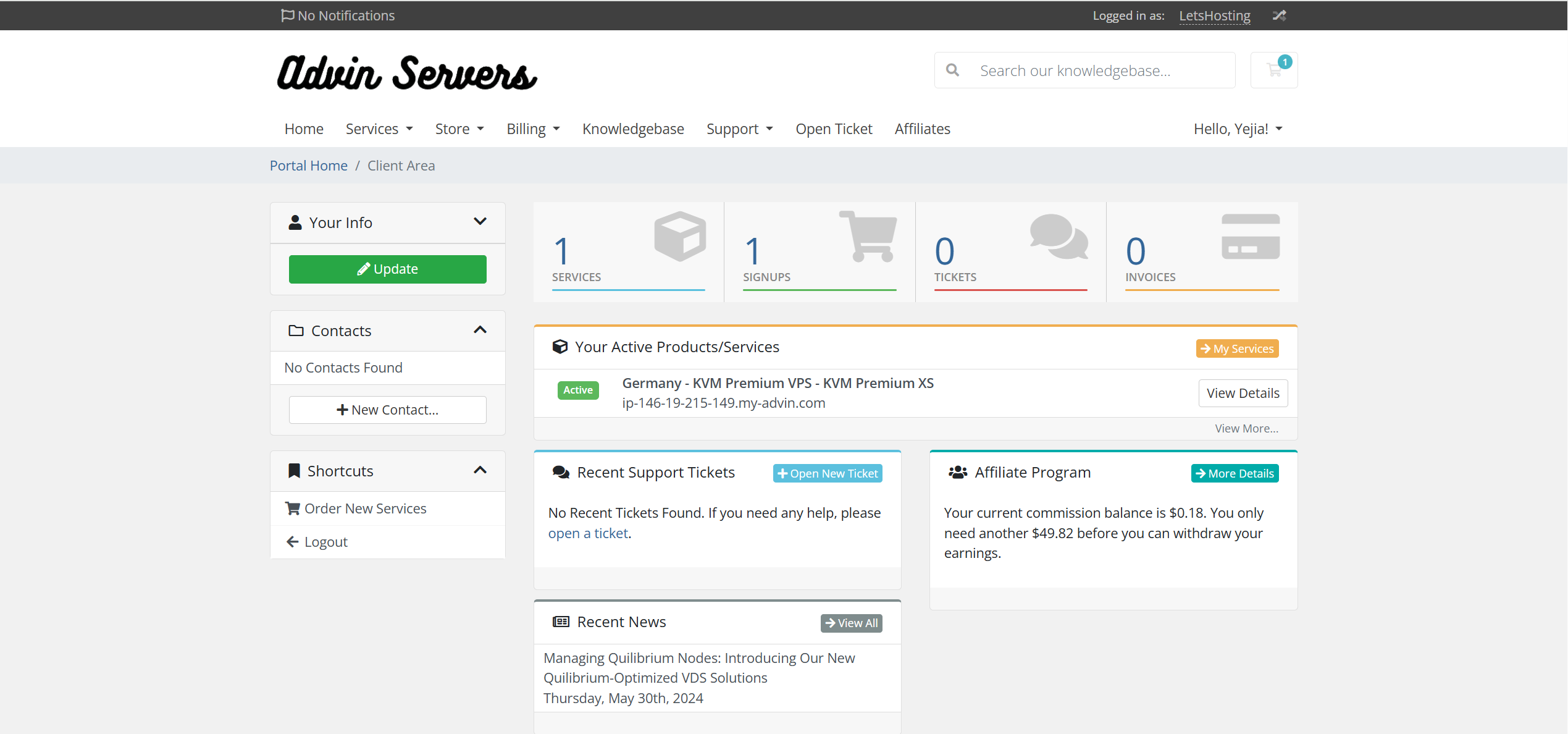The image size is (1568, 734).
Task: Click the TICKETS count label
Action: pos(955,277)
